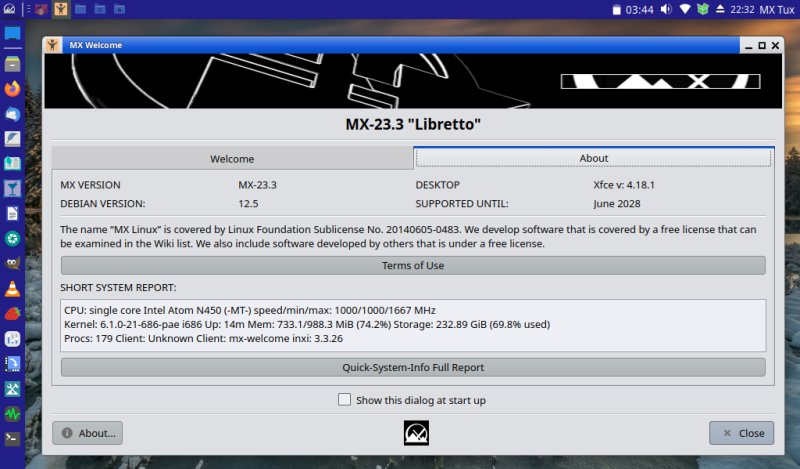Open Firefox from the dock
This screenshot has width=800, height=469.
coord(12,88)
